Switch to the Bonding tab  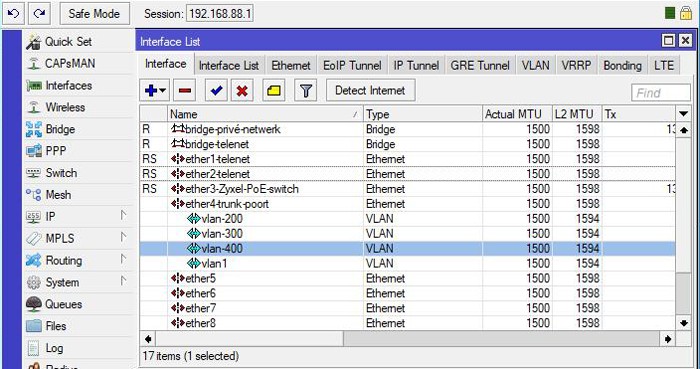[622, 66]
